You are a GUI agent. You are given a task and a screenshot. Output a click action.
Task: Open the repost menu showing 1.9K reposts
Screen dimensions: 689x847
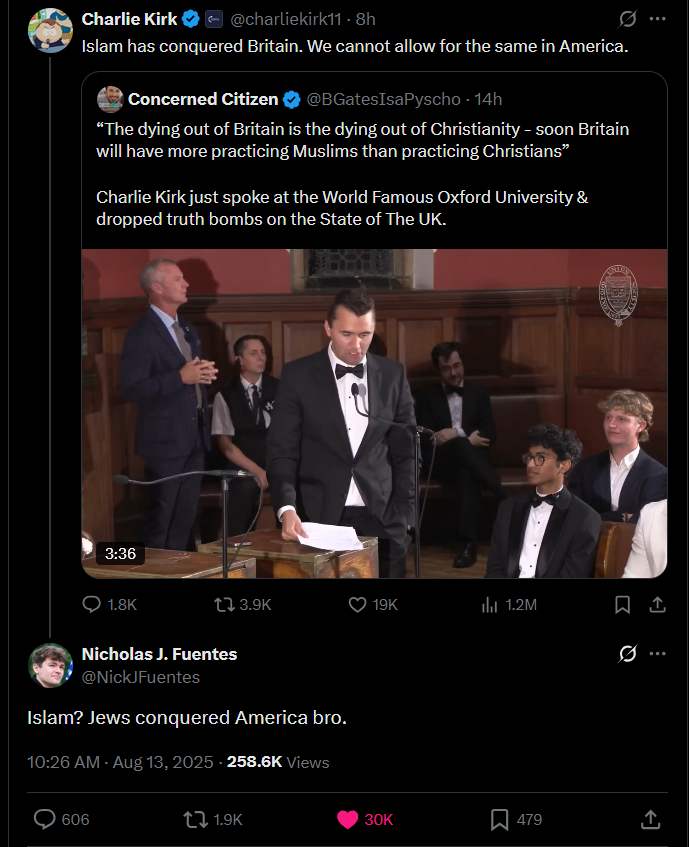pos(196,819)
